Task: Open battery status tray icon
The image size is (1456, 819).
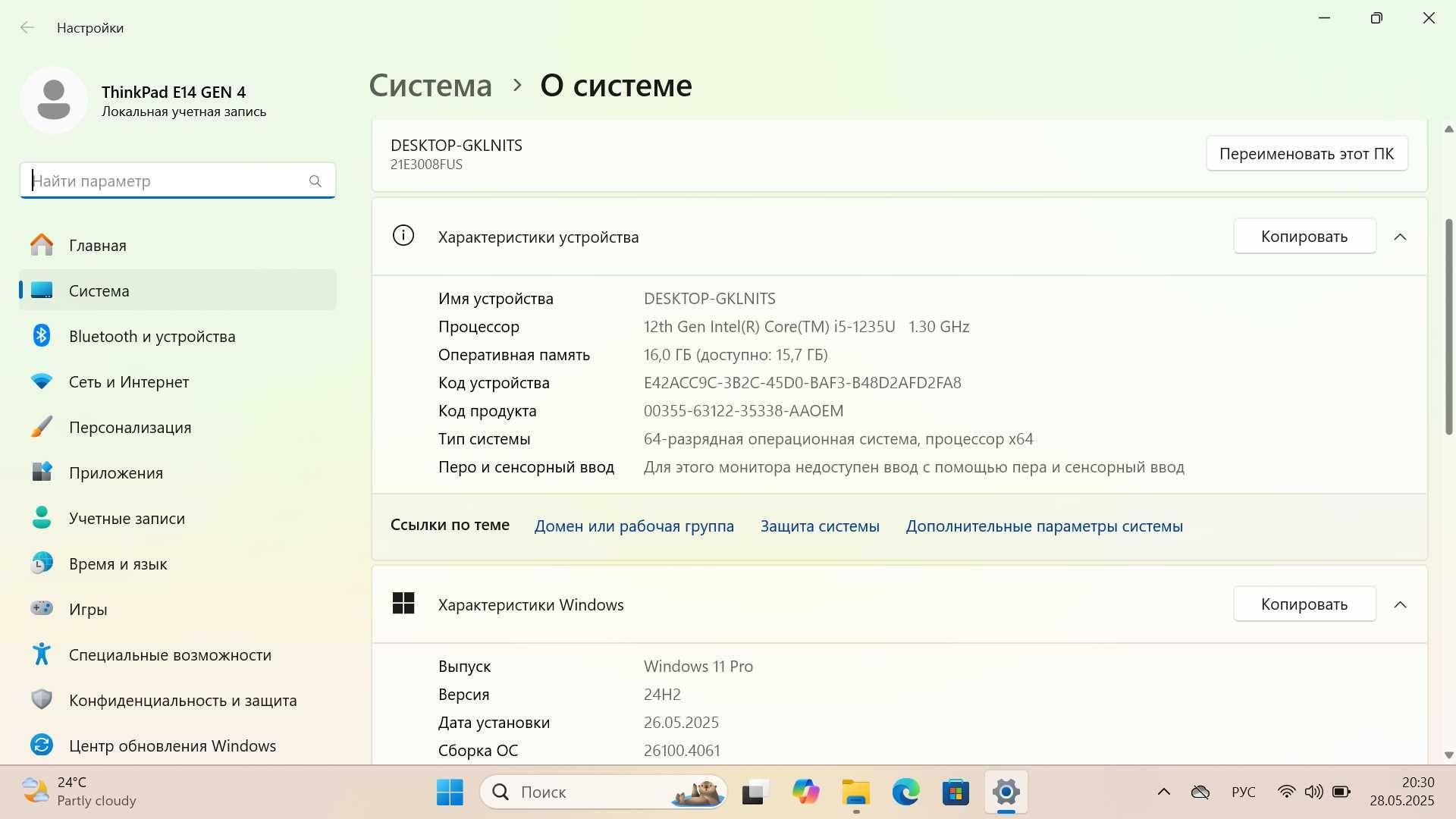Action: [x=1341, y=792]
